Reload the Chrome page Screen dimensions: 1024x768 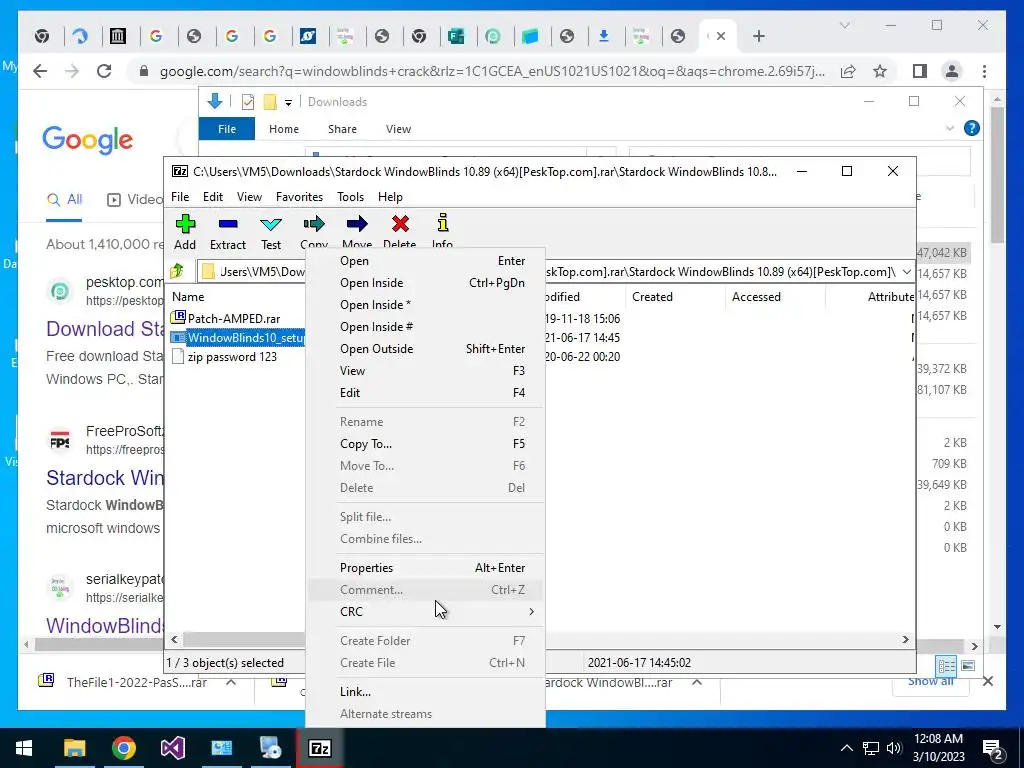pyautogui.click(x=104, y=71)
